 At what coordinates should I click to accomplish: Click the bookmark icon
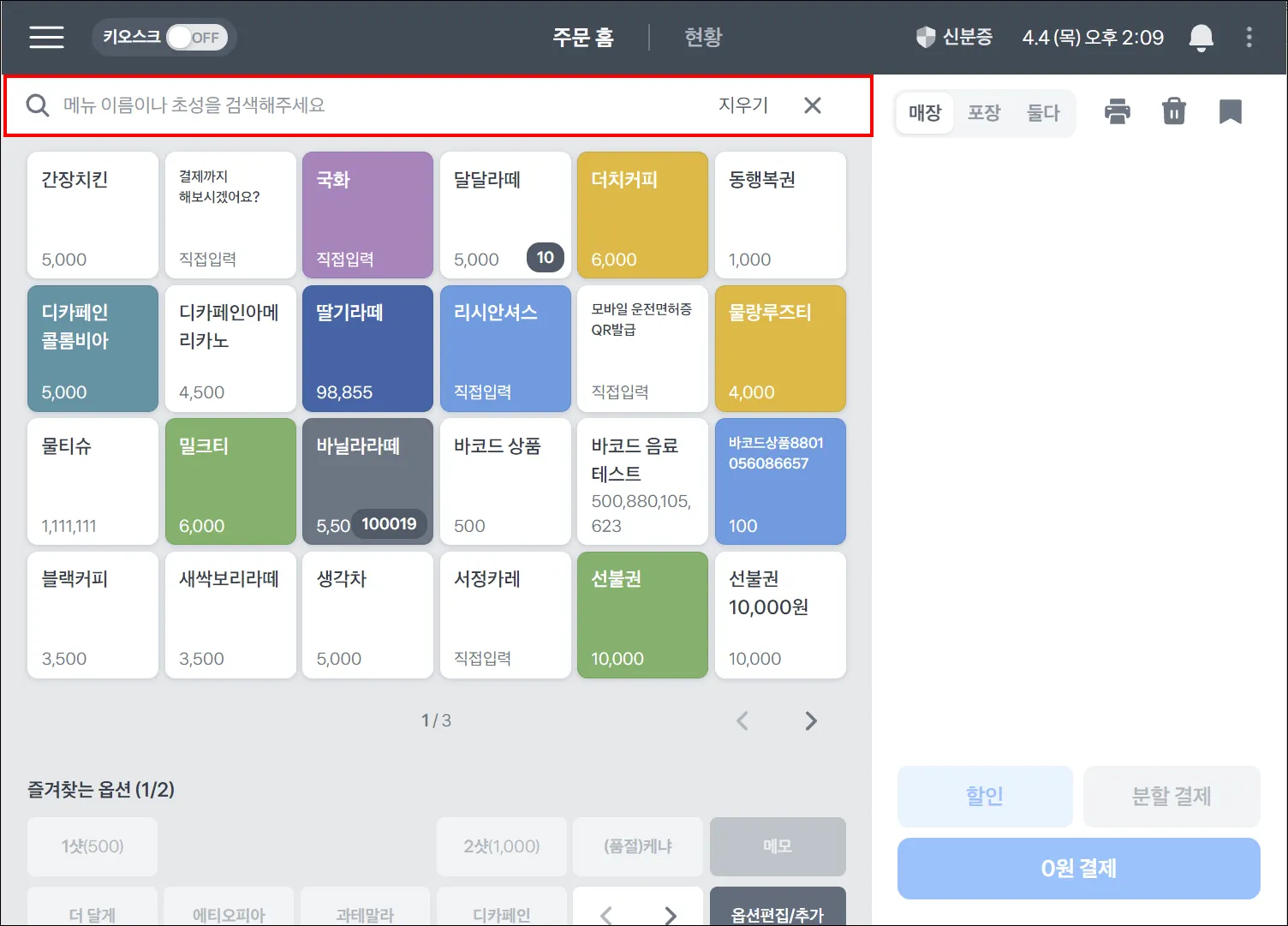[1231, 112]
